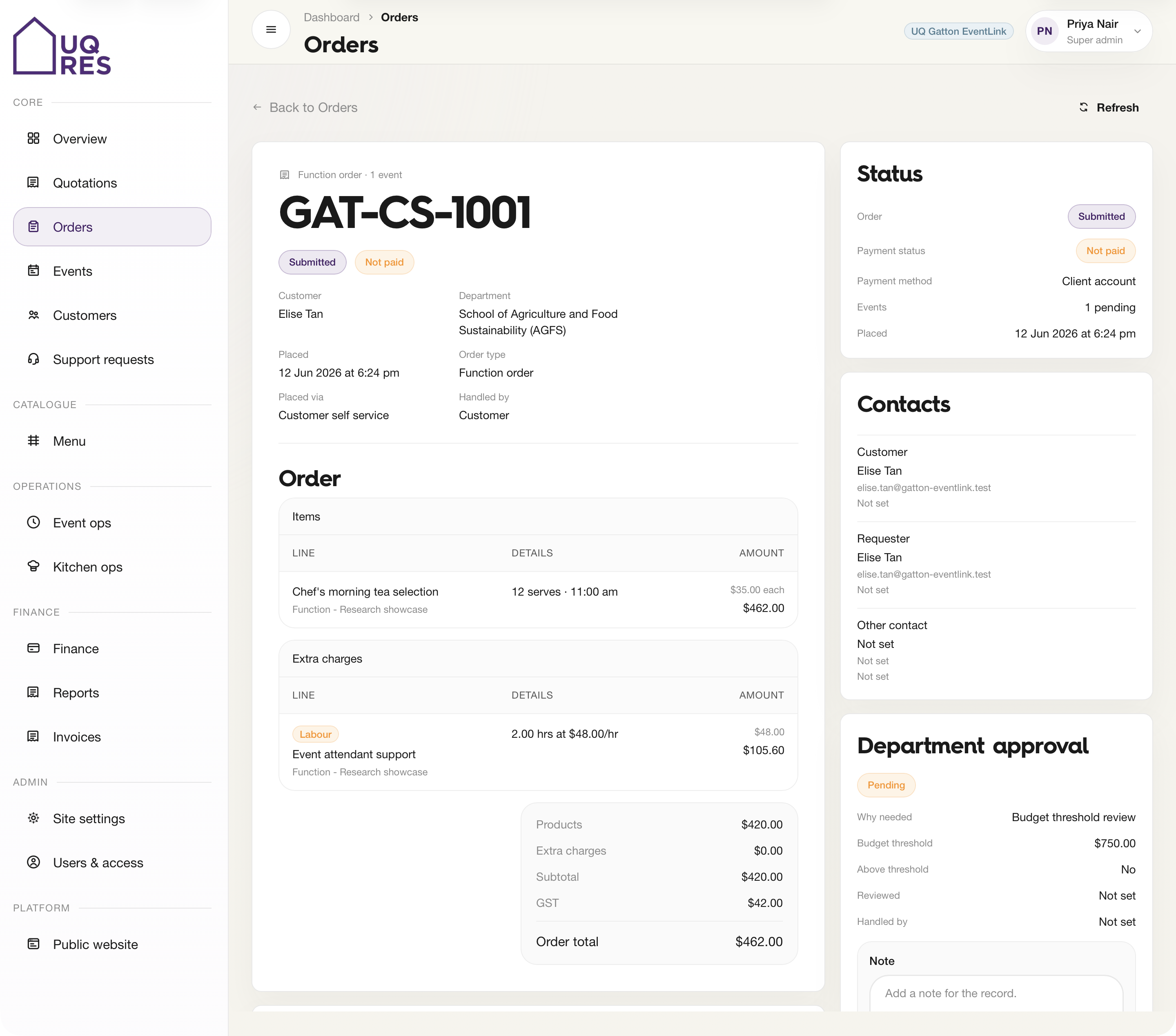Click the Quotations sidebar icon
Image resolution: width=1176 pixels, height=1036 pixels.
(33, 183)
